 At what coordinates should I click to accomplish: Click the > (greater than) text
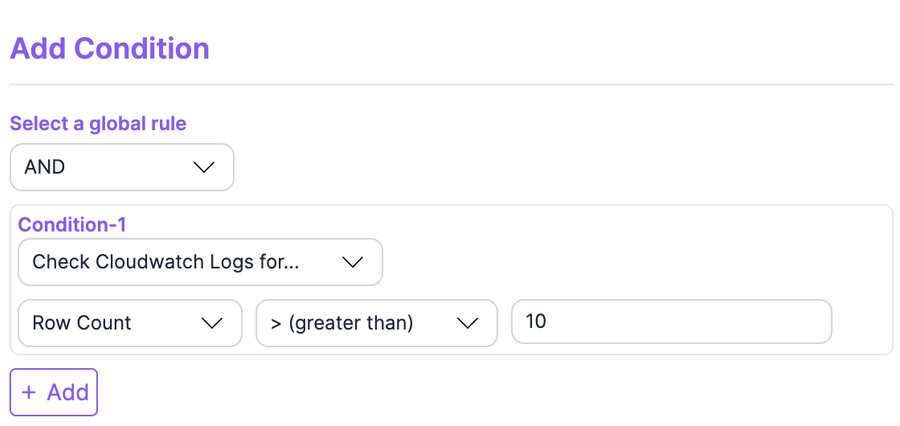click(342, 323)
